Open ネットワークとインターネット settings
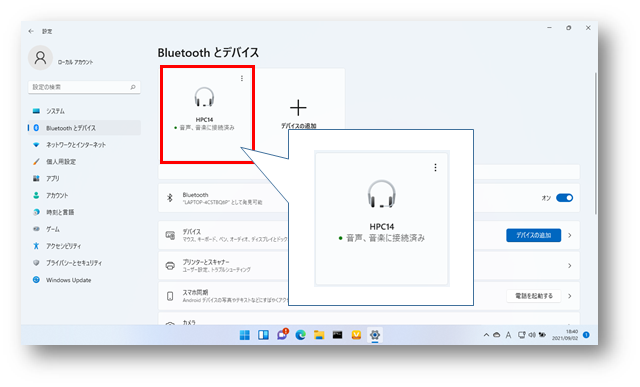The width and height of the screenshot is (640, 387). (84, 145)
